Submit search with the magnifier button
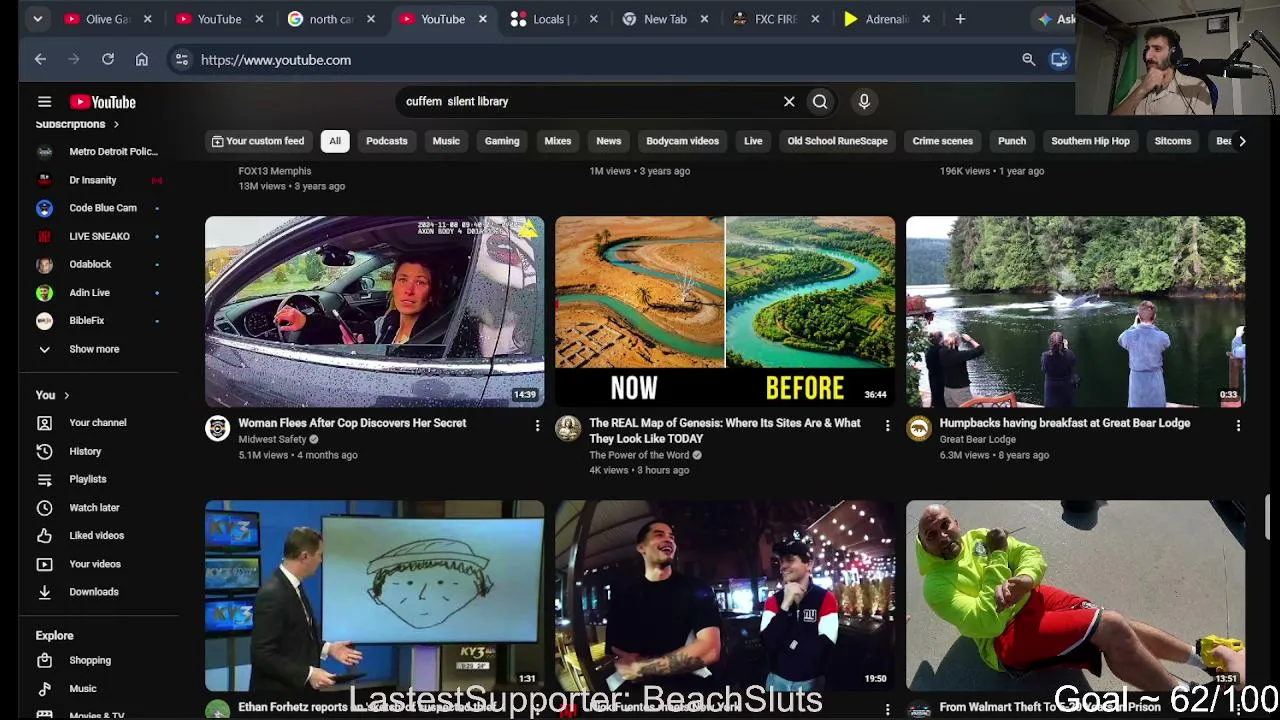 820,101
